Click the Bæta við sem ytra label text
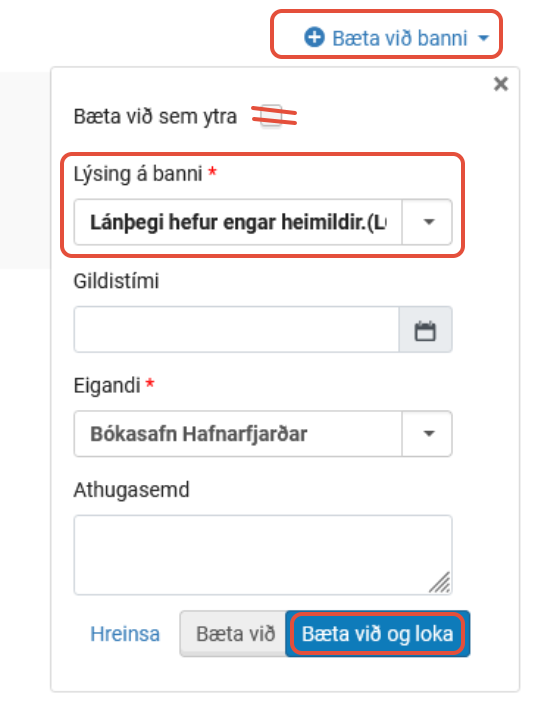538x719 pixels. pyautogui.click(x=155, y=116)
